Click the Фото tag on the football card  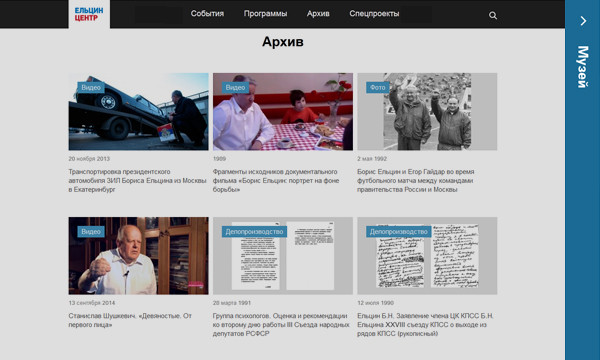click(378, 88)
